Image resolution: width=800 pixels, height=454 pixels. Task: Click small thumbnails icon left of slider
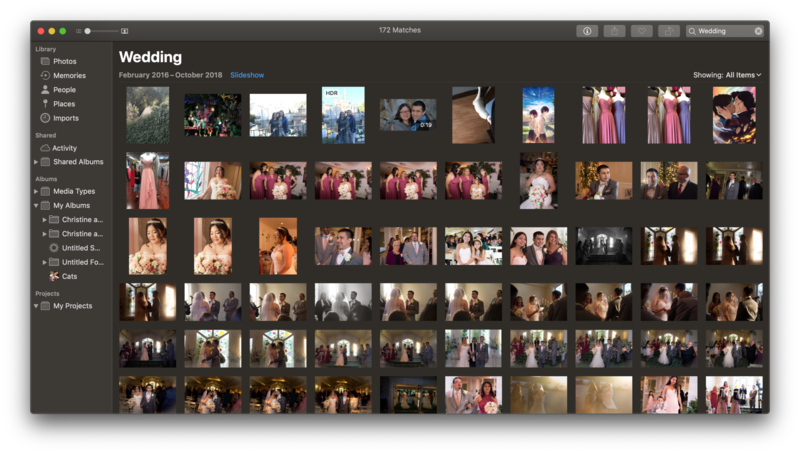coord(79,31)
